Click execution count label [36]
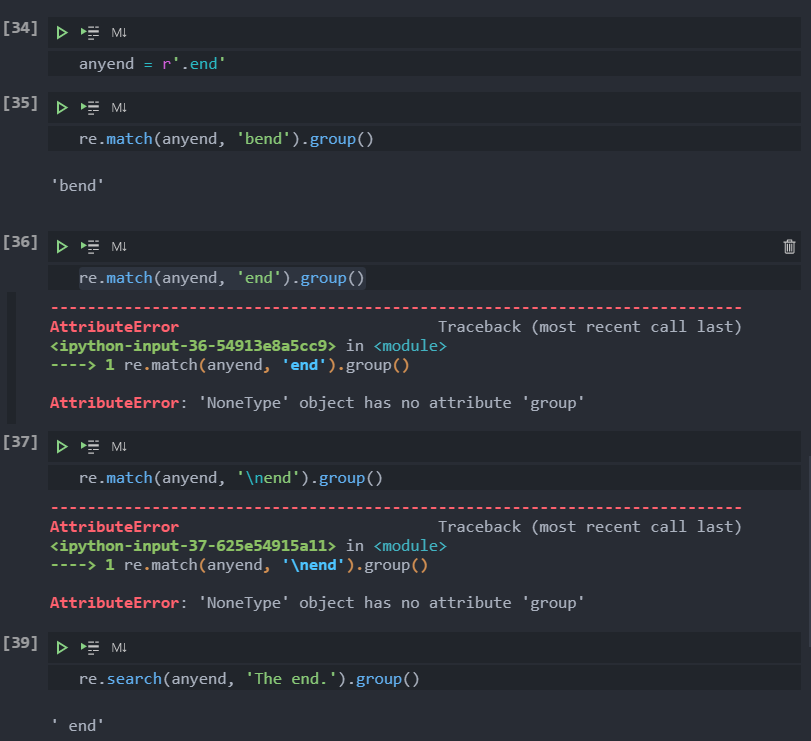This screenshot has height=741, width=811. point(20,242)
